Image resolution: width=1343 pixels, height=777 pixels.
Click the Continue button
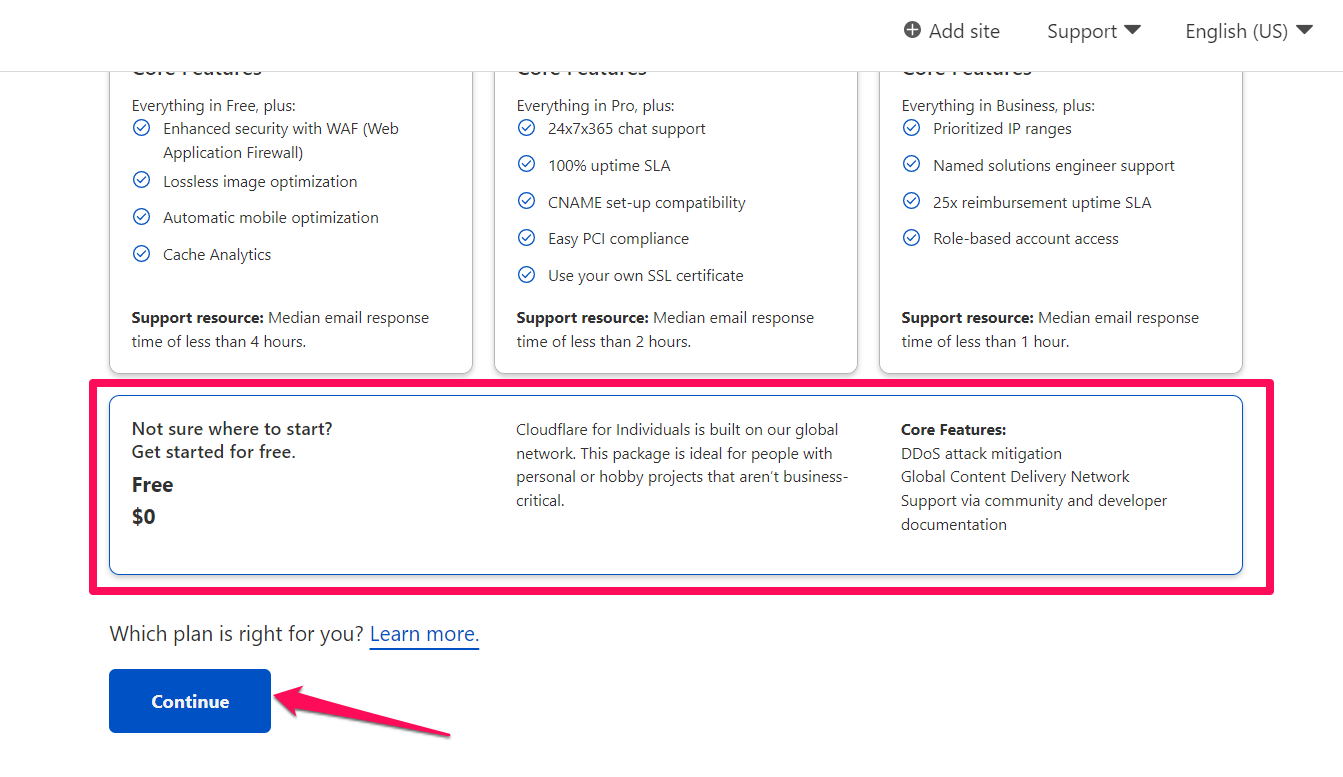click(x=190, y=701)
